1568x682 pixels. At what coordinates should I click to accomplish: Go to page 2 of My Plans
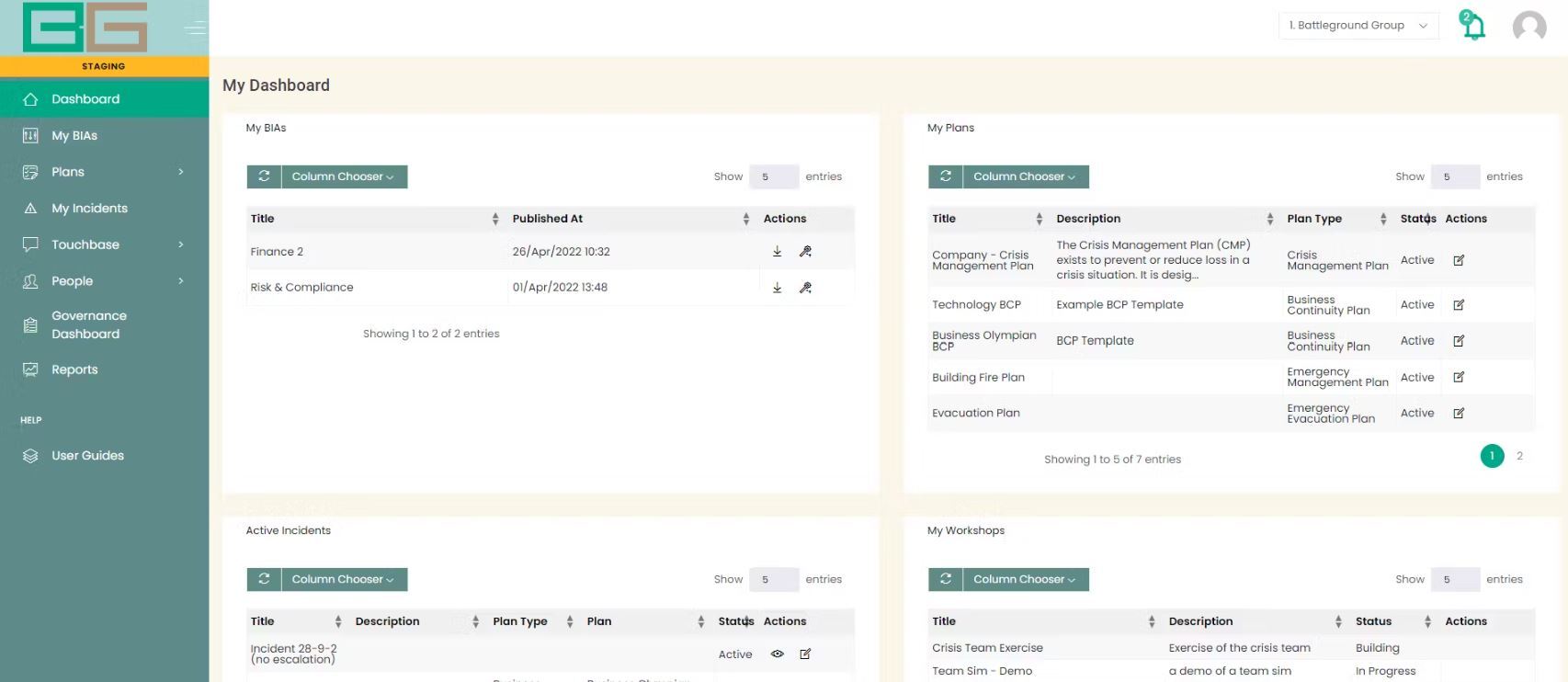[x=1519, y=456]
